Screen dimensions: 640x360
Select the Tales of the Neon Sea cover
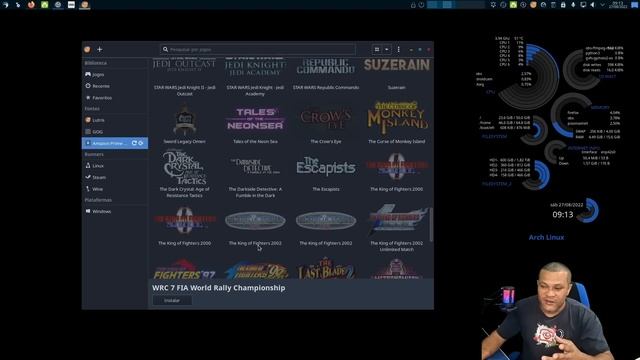coord(255,119)
